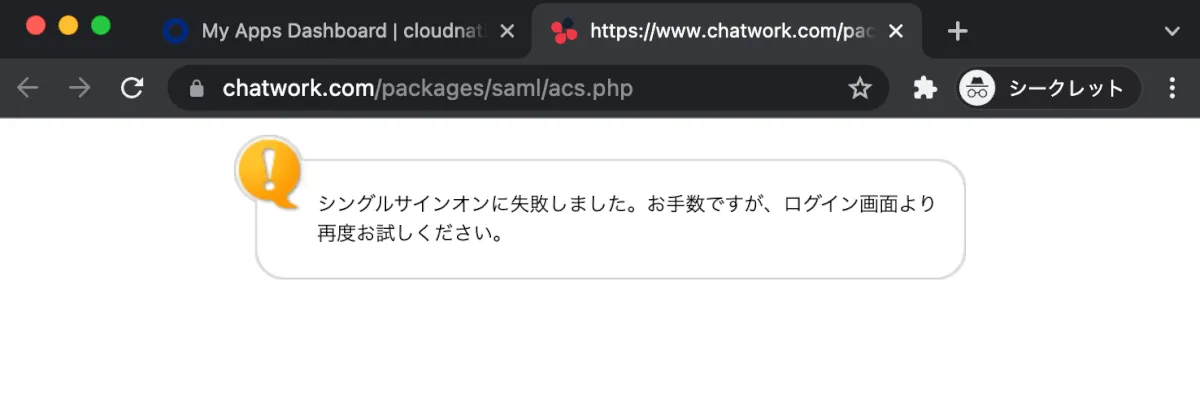Click the Chatwork tab favicon
The height and width of the screenshot is (411, 1200).
tap(564, 31)
